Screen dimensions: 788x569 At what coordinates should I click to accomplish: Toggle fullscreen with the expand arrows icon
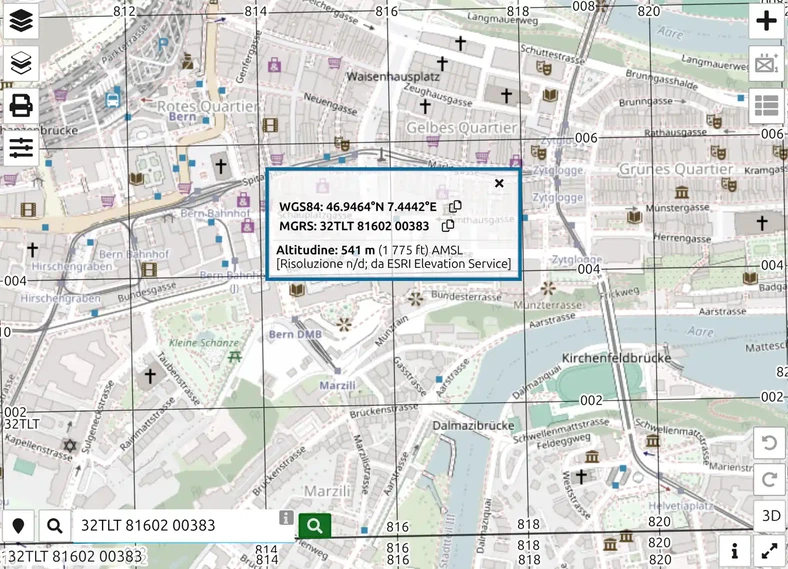pyautogui.click(x=769, y=551)
